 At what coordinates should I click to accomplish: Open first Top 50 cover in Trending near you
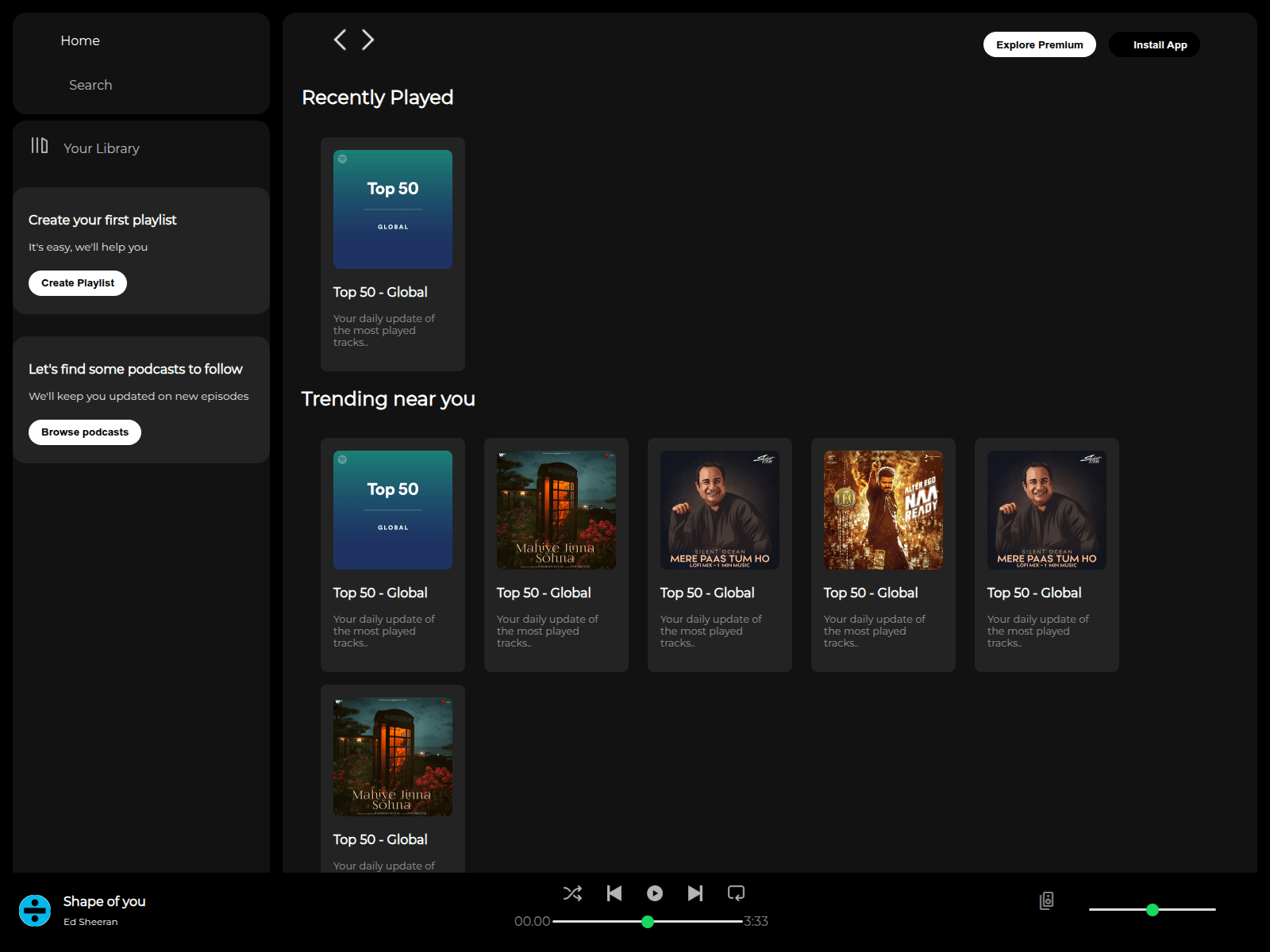[393, 510]
